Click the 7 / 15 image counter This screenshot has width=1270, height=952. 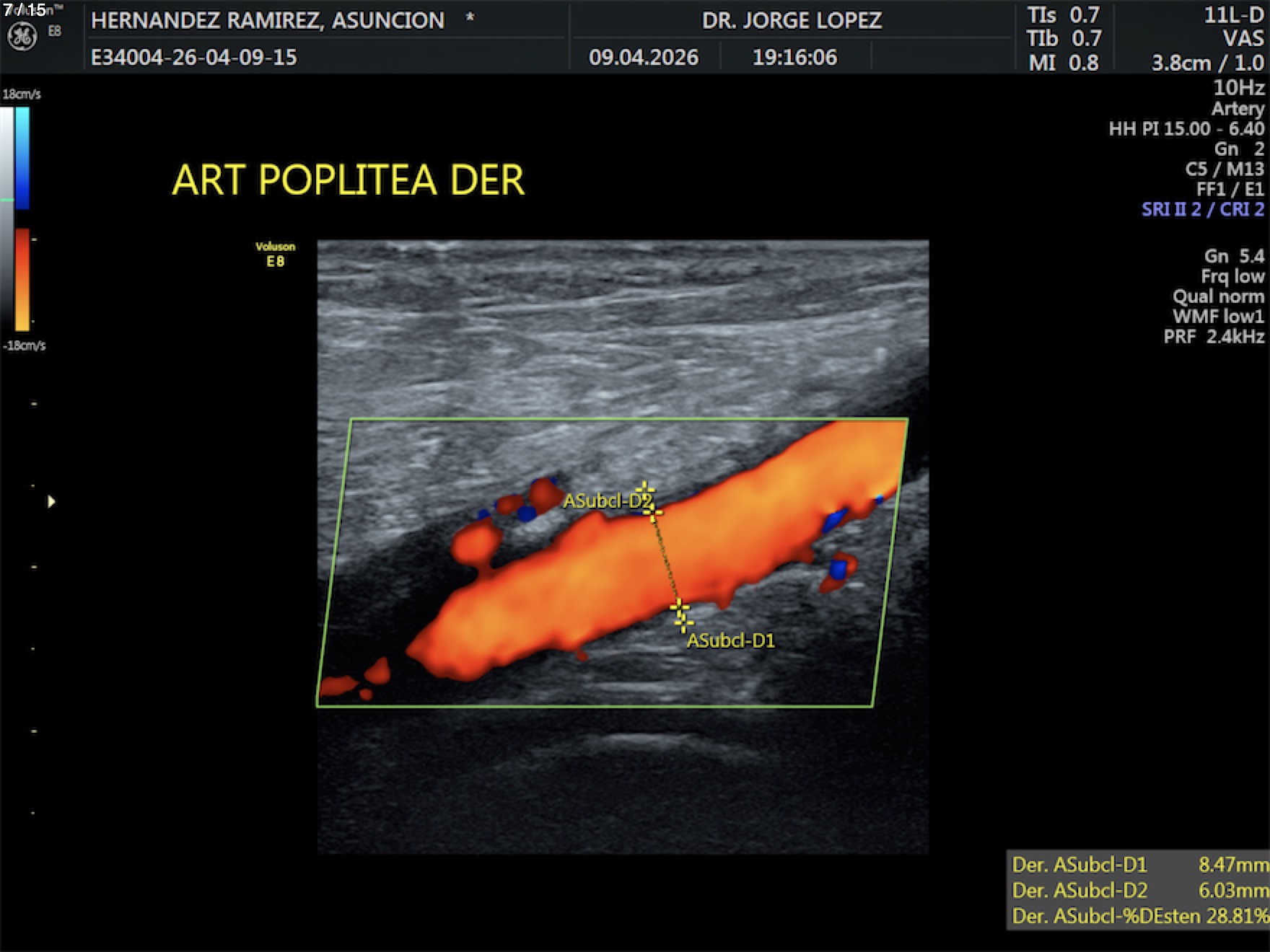pos(25,10)
